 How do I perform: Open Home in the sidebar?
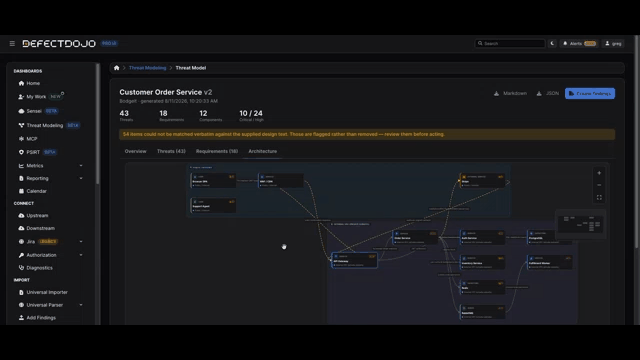pyautogui.click(x=33, y=83)
